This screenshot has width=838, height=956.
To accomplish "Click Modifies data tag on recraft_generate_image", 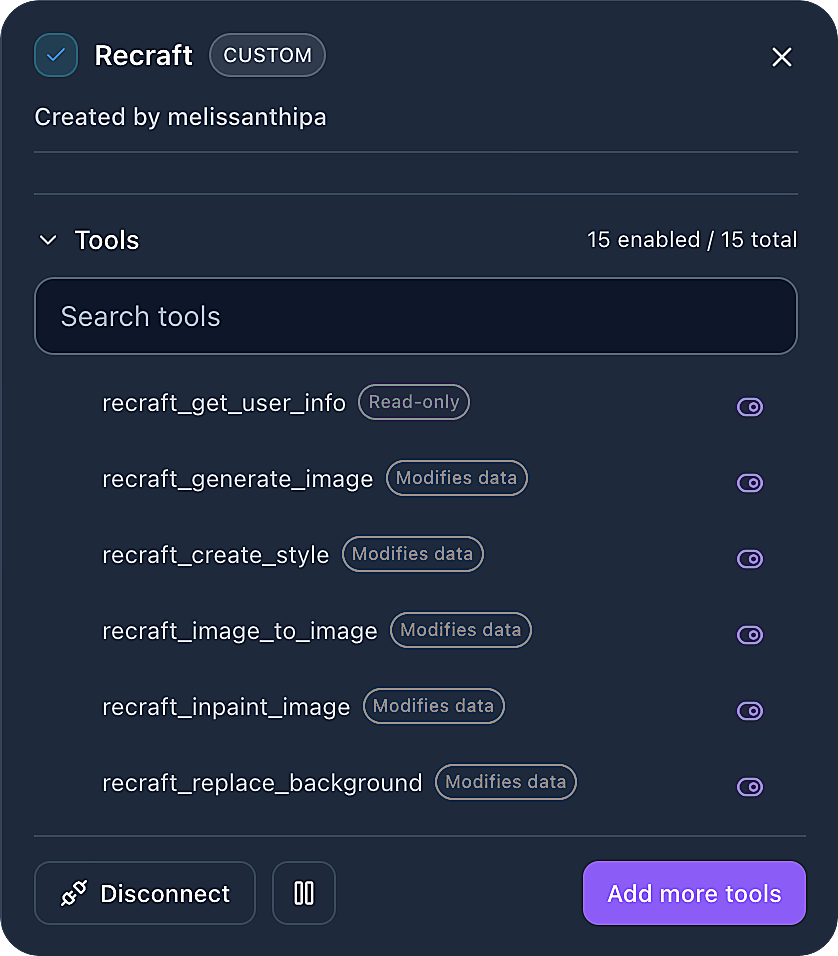I will coord(457,478).
